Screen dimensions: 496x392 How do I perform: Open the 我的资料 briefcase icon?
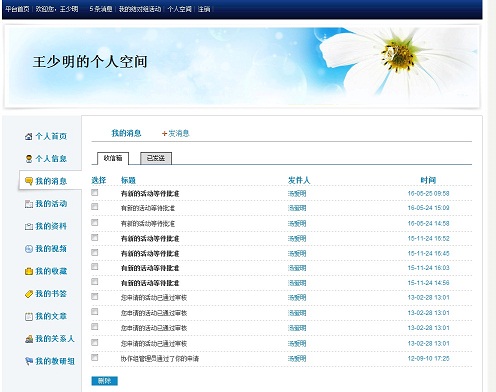coord(29,226)
